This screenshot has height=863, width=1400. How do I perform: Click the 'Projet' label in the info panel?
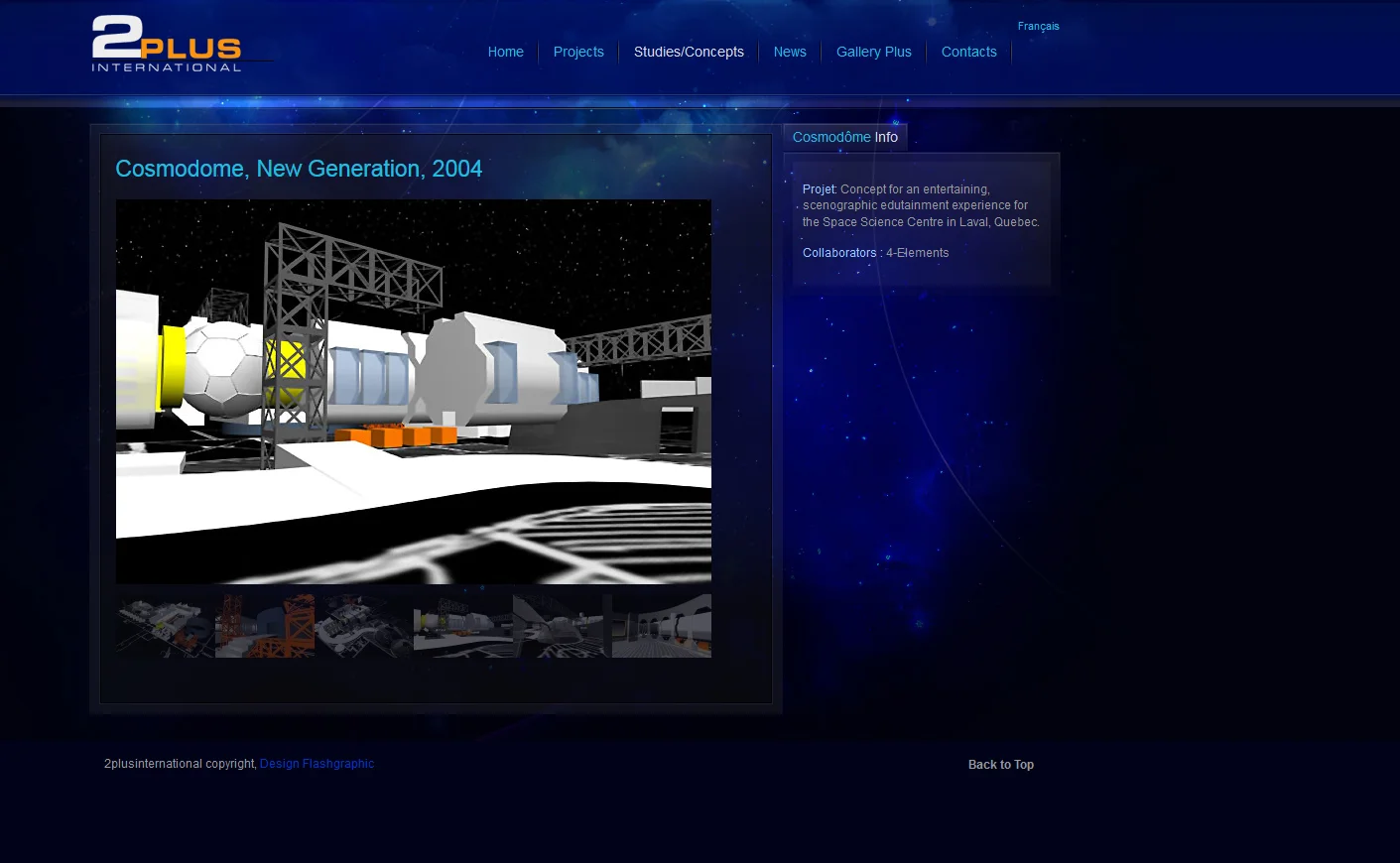coord(820,189)
